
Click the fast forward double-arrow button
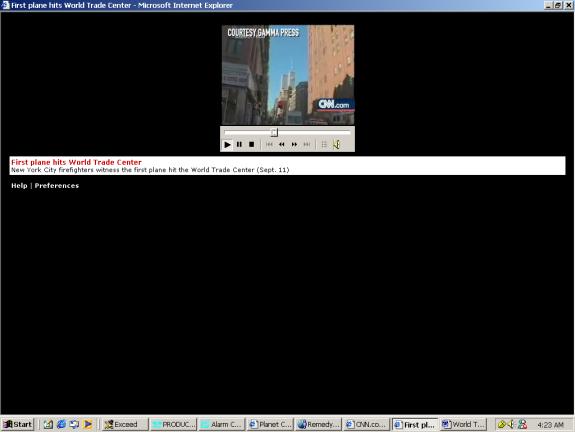pos(294,144)
